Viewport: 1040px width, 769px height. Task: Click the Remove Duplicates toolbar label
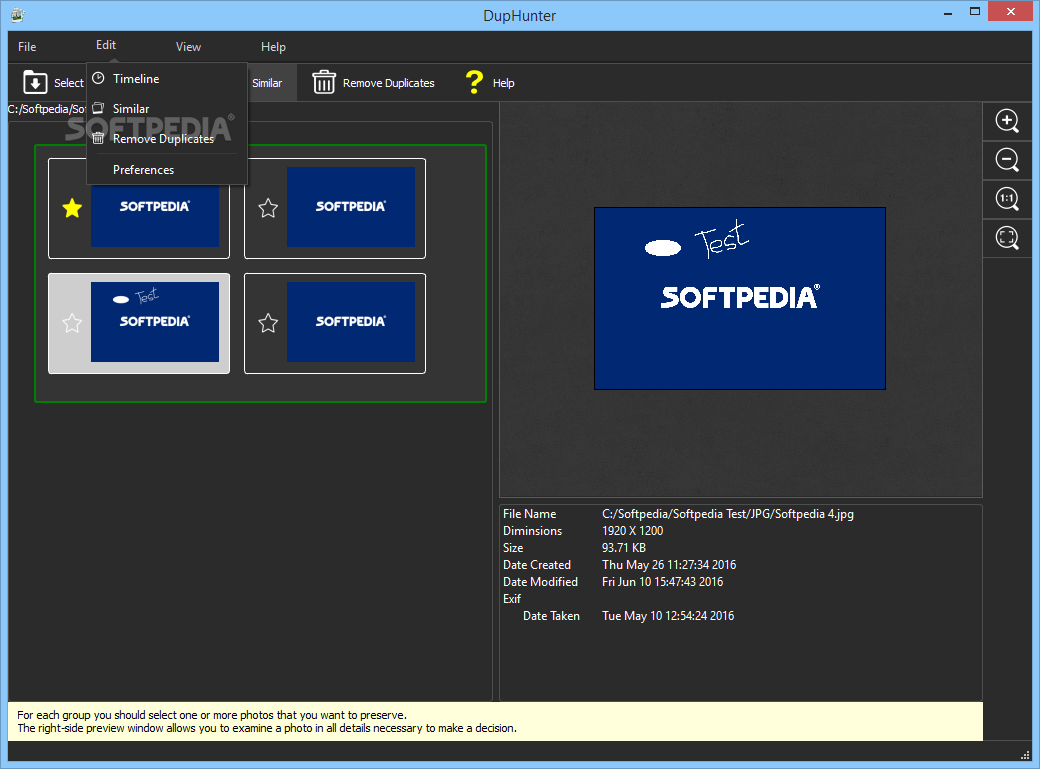pyautogui.click(x=389, y=83)
